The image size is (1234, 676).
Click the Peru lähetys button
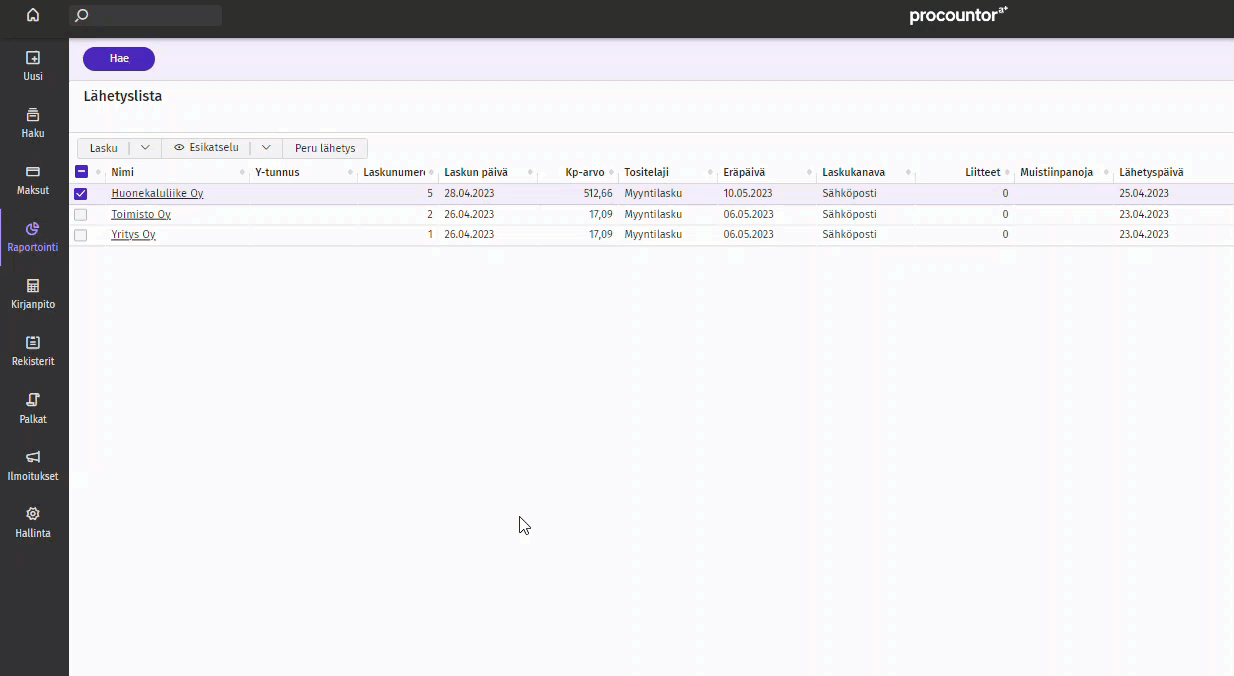tap(325, 148)
